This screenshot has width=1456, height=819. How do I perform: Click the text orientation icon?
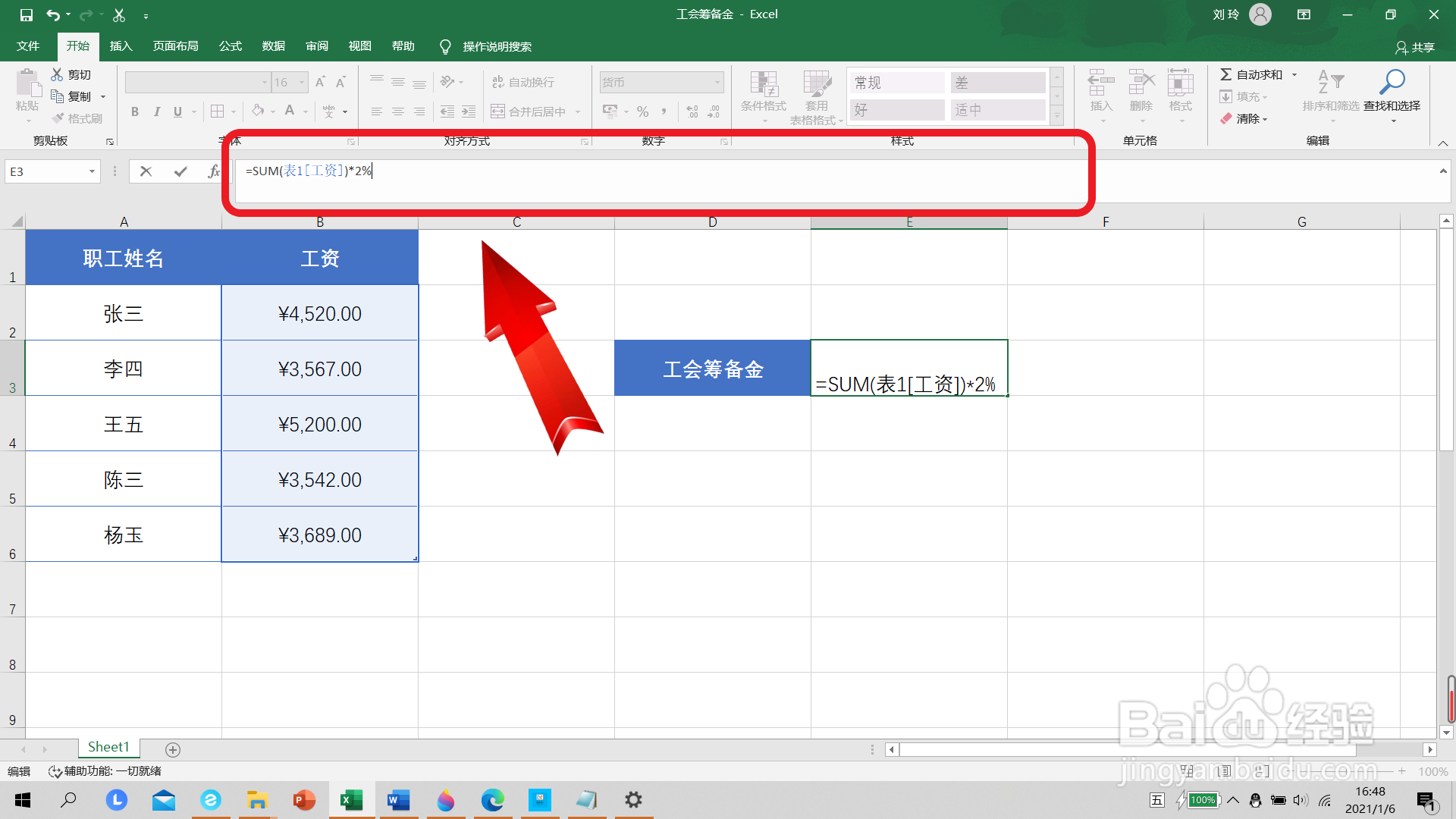(x=447, y=82)
